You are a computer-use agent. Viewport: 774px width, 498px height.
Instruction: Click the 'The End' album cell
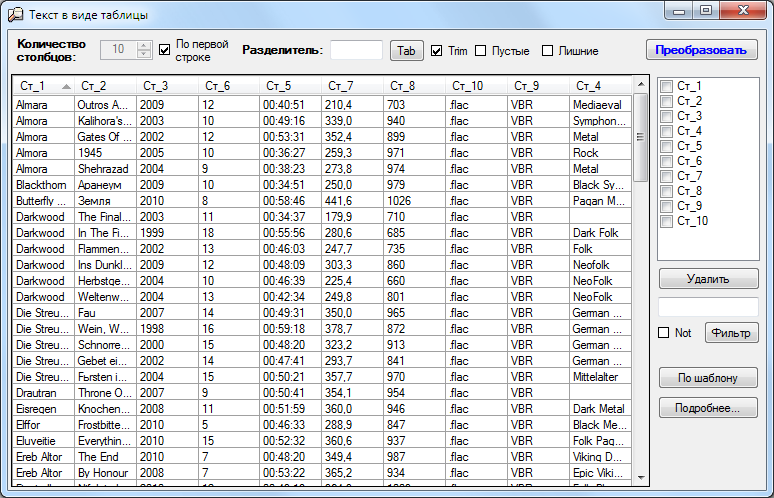point(106,457)
